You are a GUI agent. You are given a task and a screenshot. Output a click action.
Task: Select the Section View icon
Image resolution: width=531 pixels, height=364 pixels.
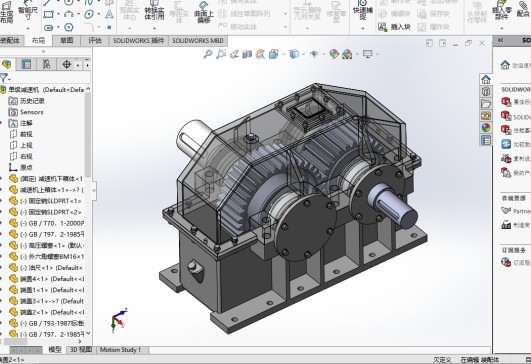coord(247,54)
